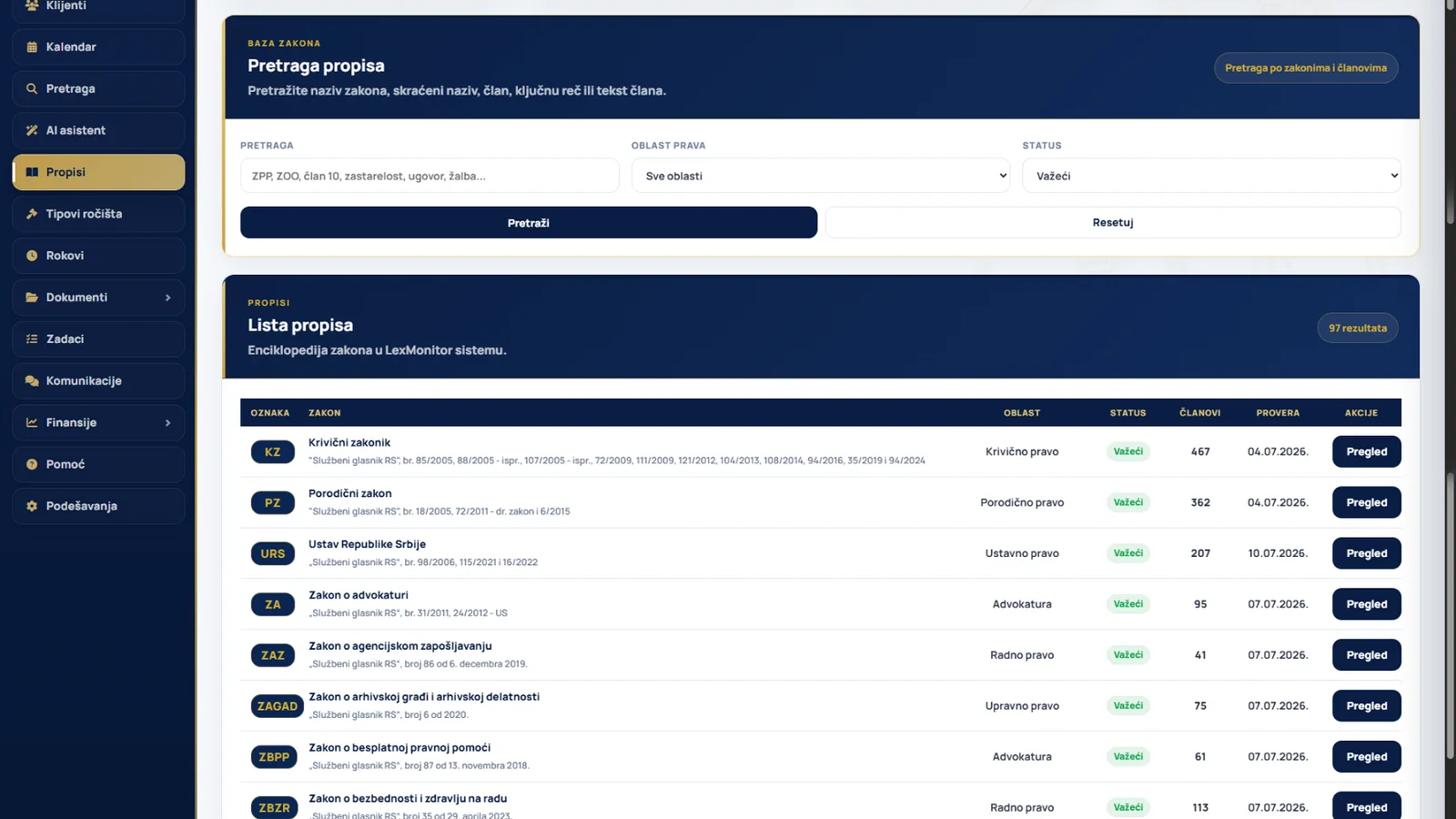Open Pregled for Krivični zakonik
The image size is (1456, 819).
point(1367,452)
